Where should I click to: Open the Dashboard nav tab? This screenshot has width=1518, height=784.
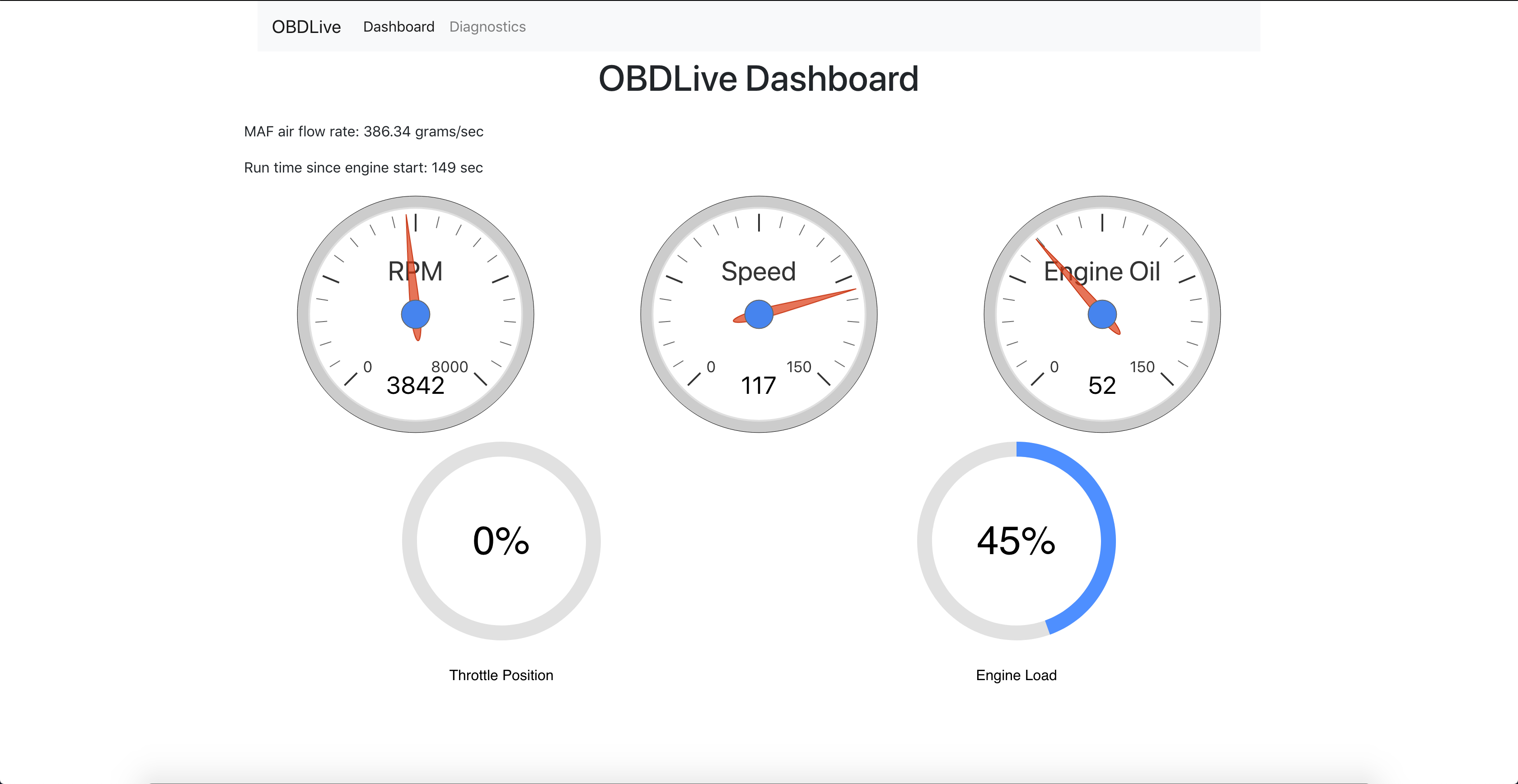398,27
